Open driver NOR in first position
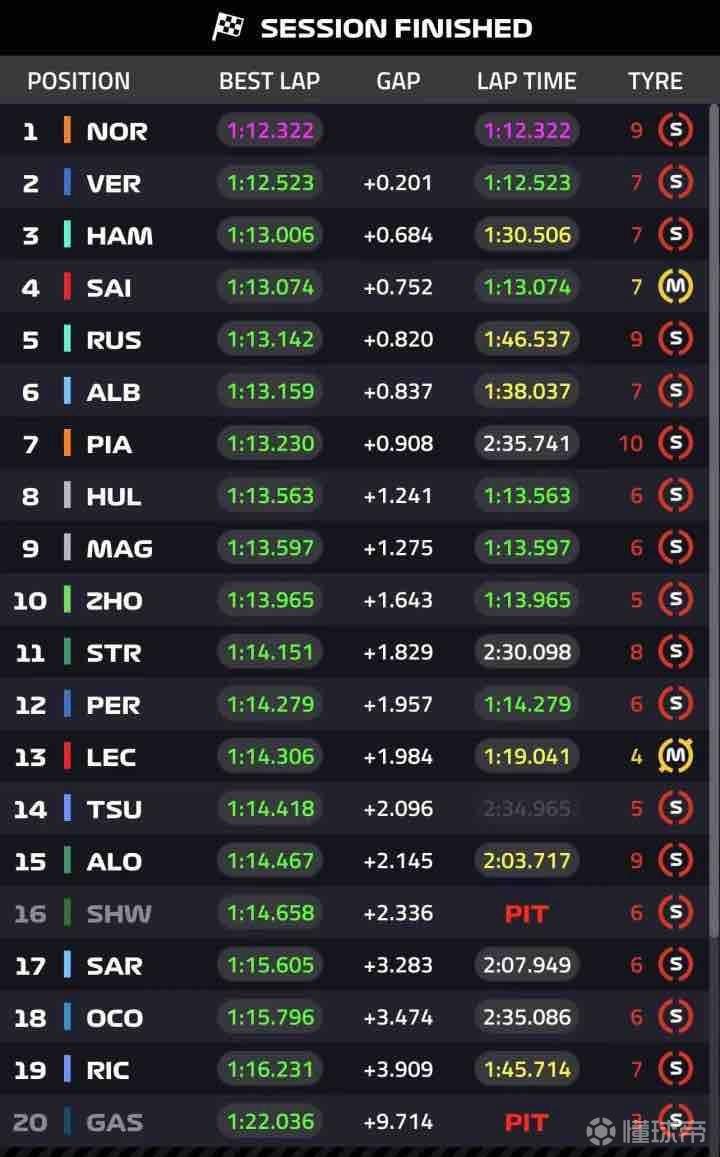Screen dimensions: 720x1157 tap(116, 131)
